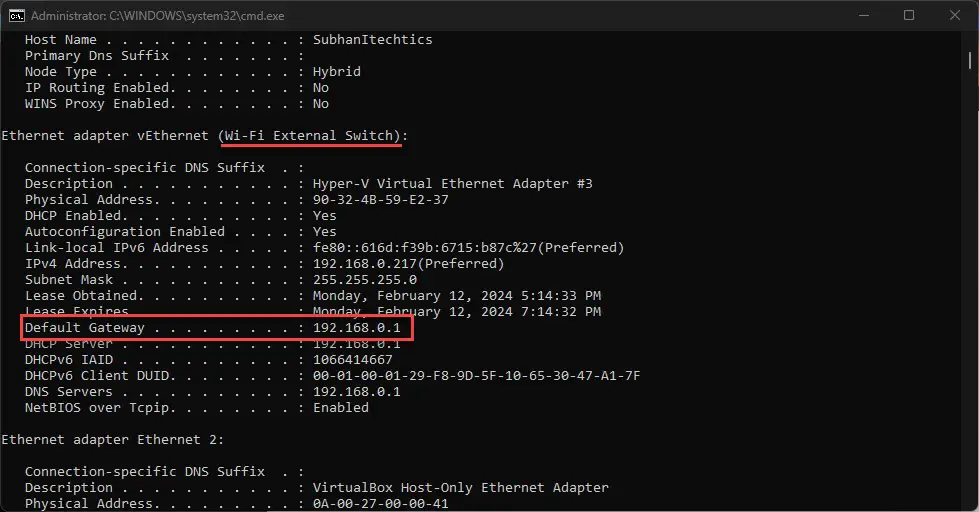This screenshot has width=979, height=512.
Task: Click the Hyper-V Virtual Ethernet Adapter description
Action: [453, 184]
